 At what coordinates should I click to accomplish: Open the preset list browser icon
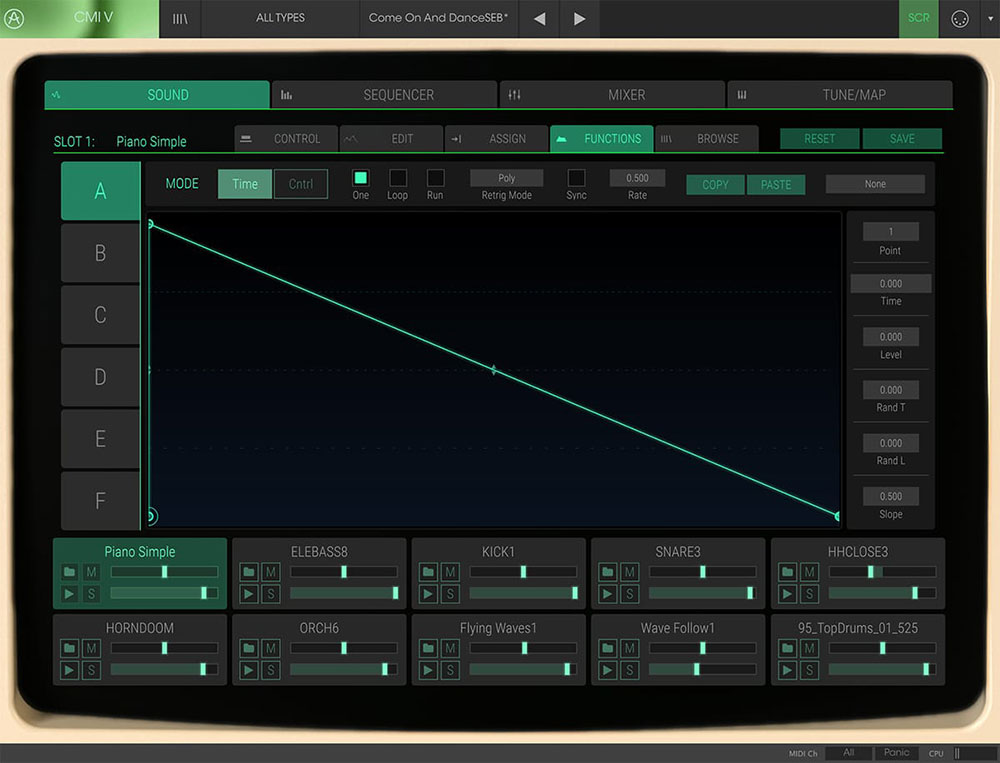tap(180, 18)
